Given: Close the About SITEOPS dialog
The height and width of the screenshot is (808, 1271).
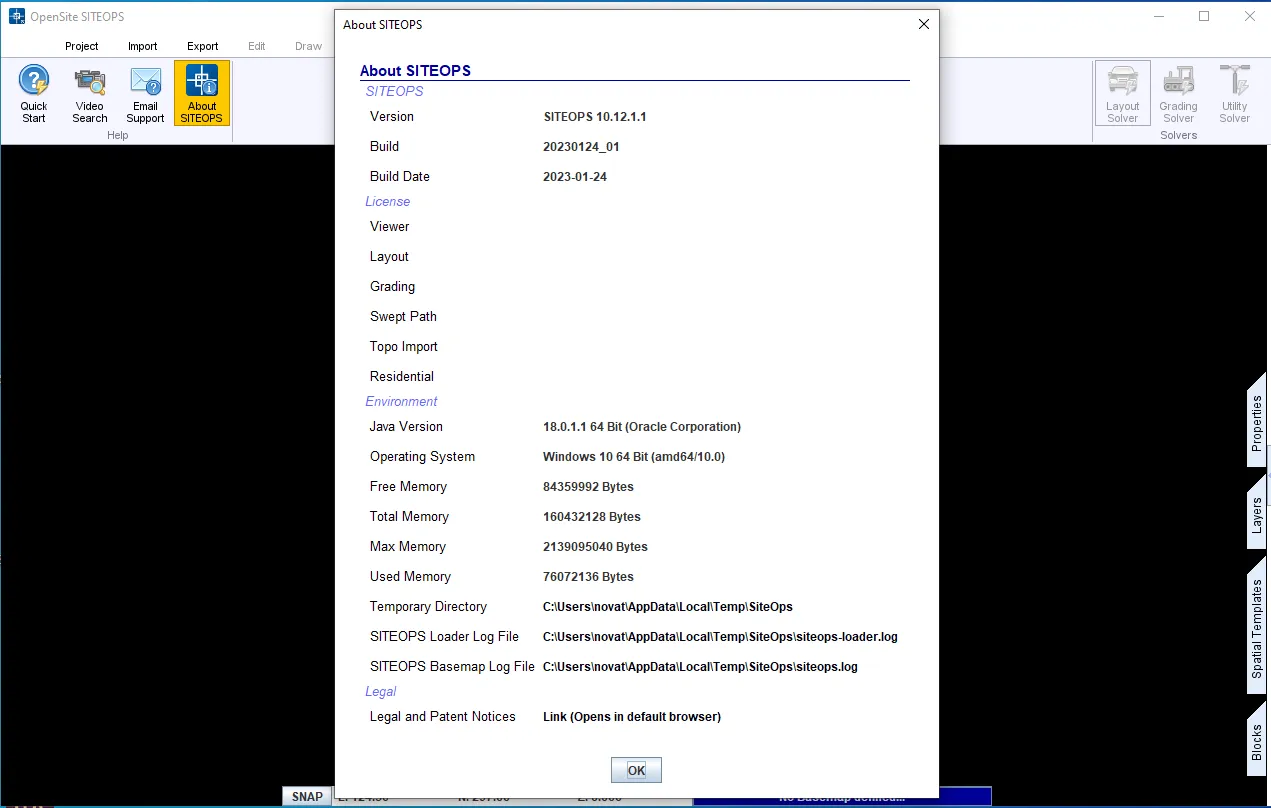Looking at the screenshot, I should [924, 24].
